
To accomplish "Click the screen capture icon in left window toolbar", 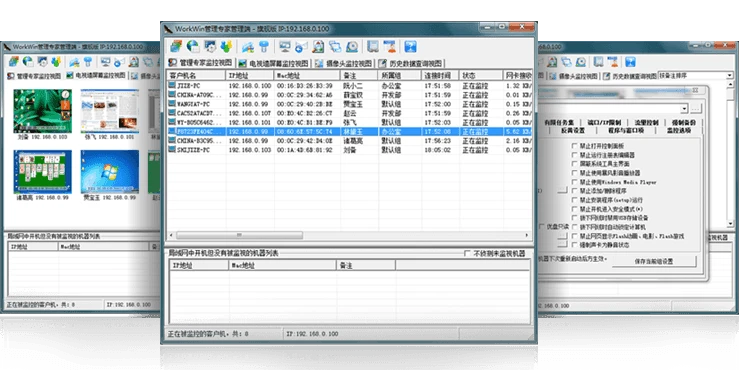I will (x=42, y=61).
